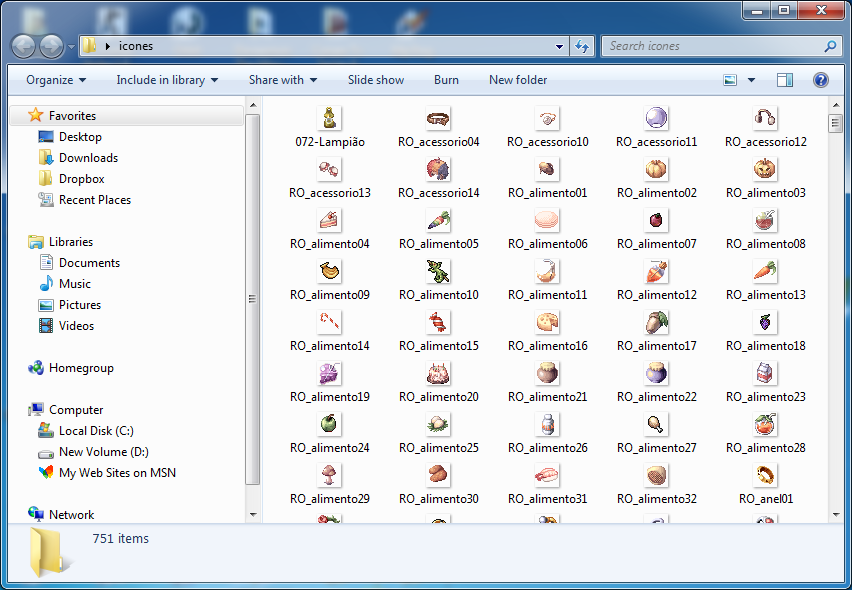Image resolution: width=852 pixels, height=590 pixels.
Task: Select the RO_acessorio11 crystal ball icon
Action: (656, 118)
